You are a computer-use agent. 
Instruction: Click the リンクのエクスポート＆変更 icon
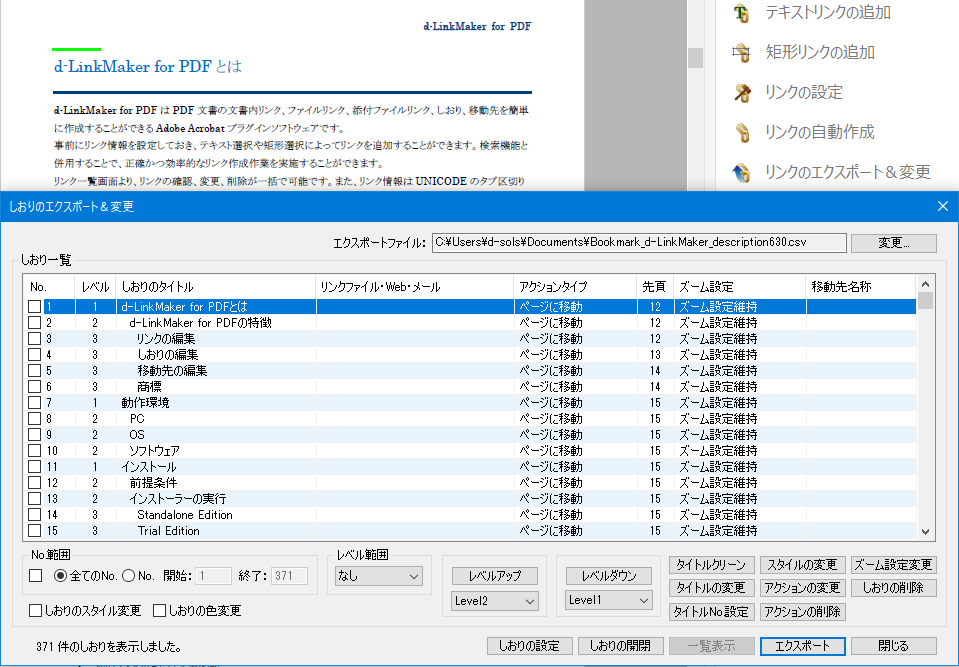741,172
